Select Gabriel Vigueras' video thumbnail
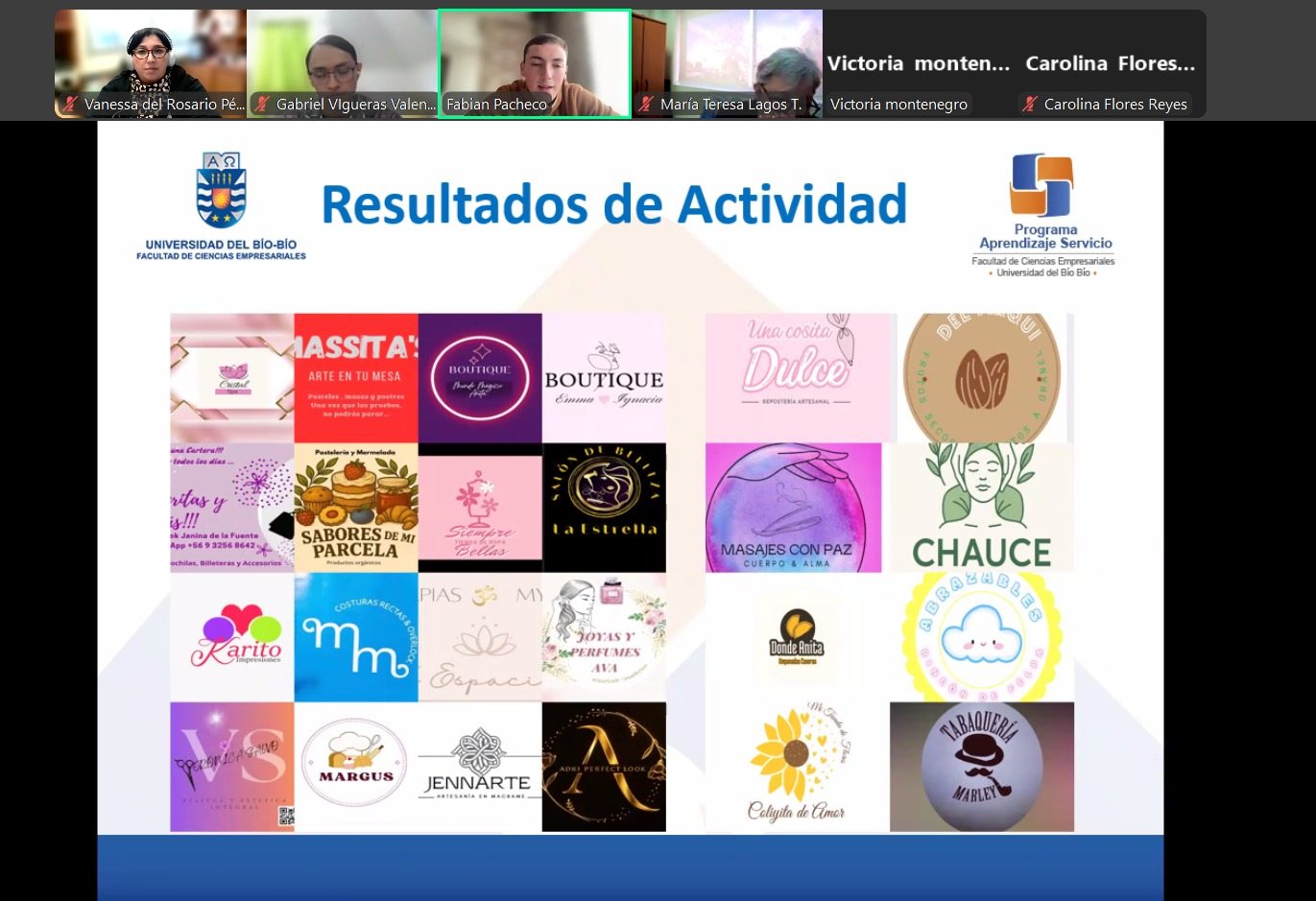The height and width of the screenshot is (901, 1316). 343,63
